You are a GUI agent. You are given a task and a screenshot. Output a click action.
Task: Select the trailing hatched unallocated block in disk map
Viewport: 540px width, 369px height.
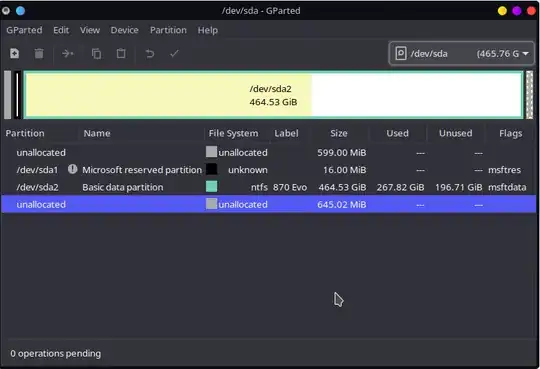click(x=529, y=95)
